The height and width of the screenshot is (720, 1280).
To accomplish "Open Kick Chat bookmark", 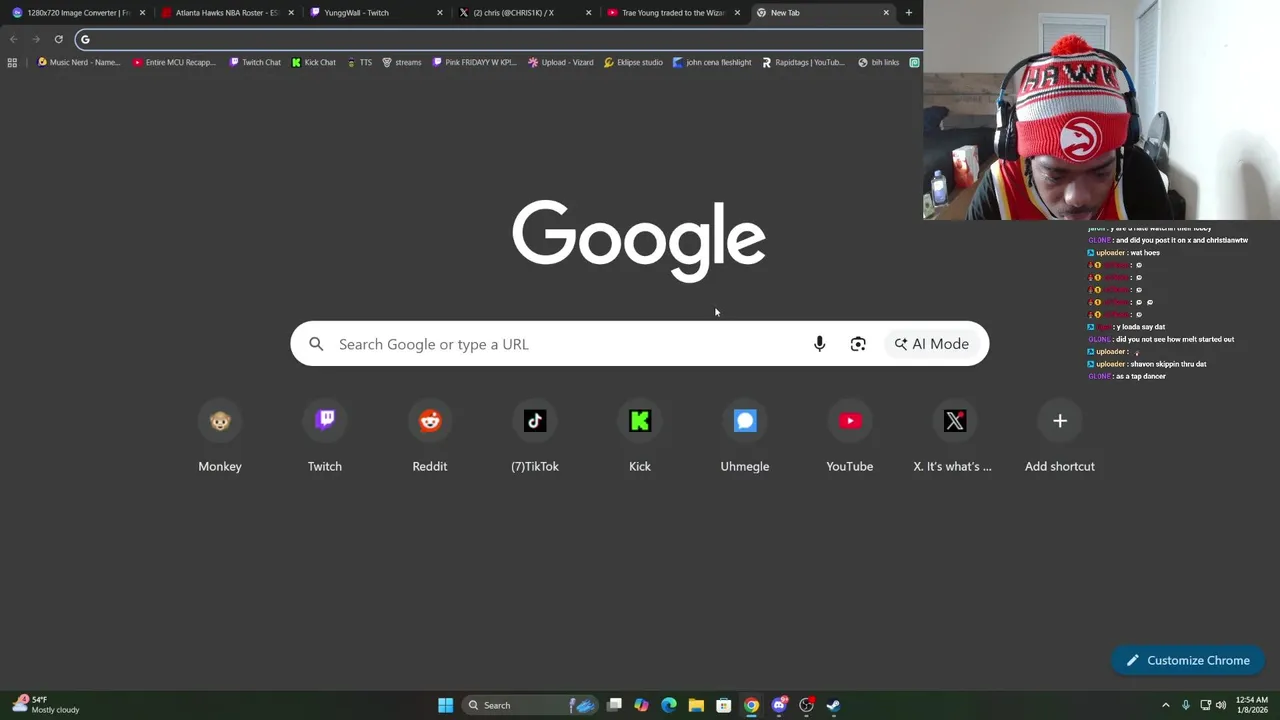I will pos(314,62).
